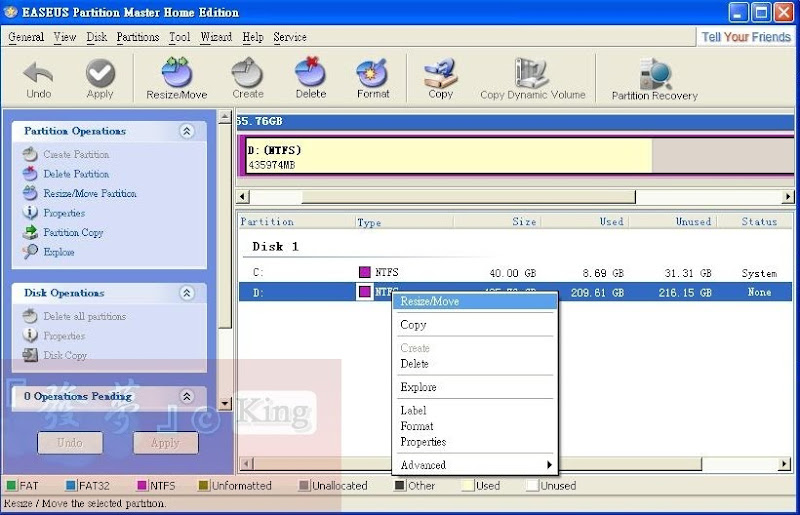This screenshot has height=515, width=800.
Task: Open the Tool menu
Action: pyautogui.click(x=180, y=37)
